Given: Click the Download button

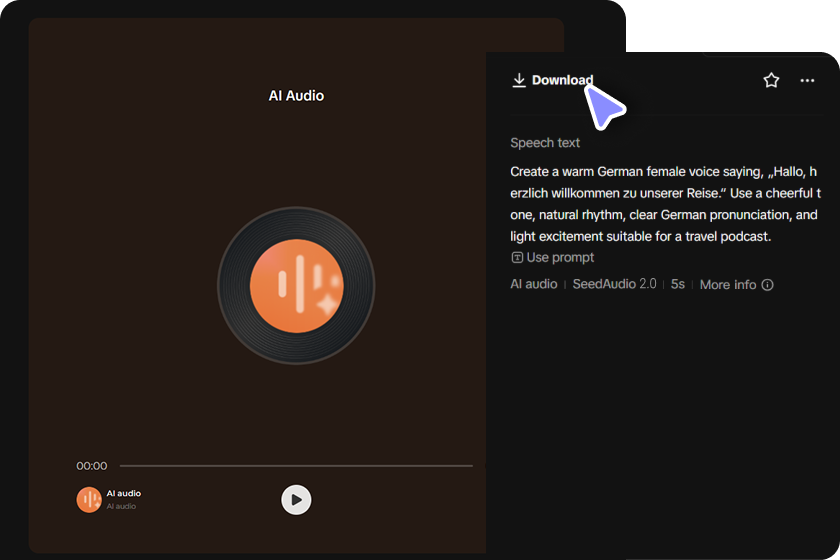Looking at the screenshot, I should [552, 80].
